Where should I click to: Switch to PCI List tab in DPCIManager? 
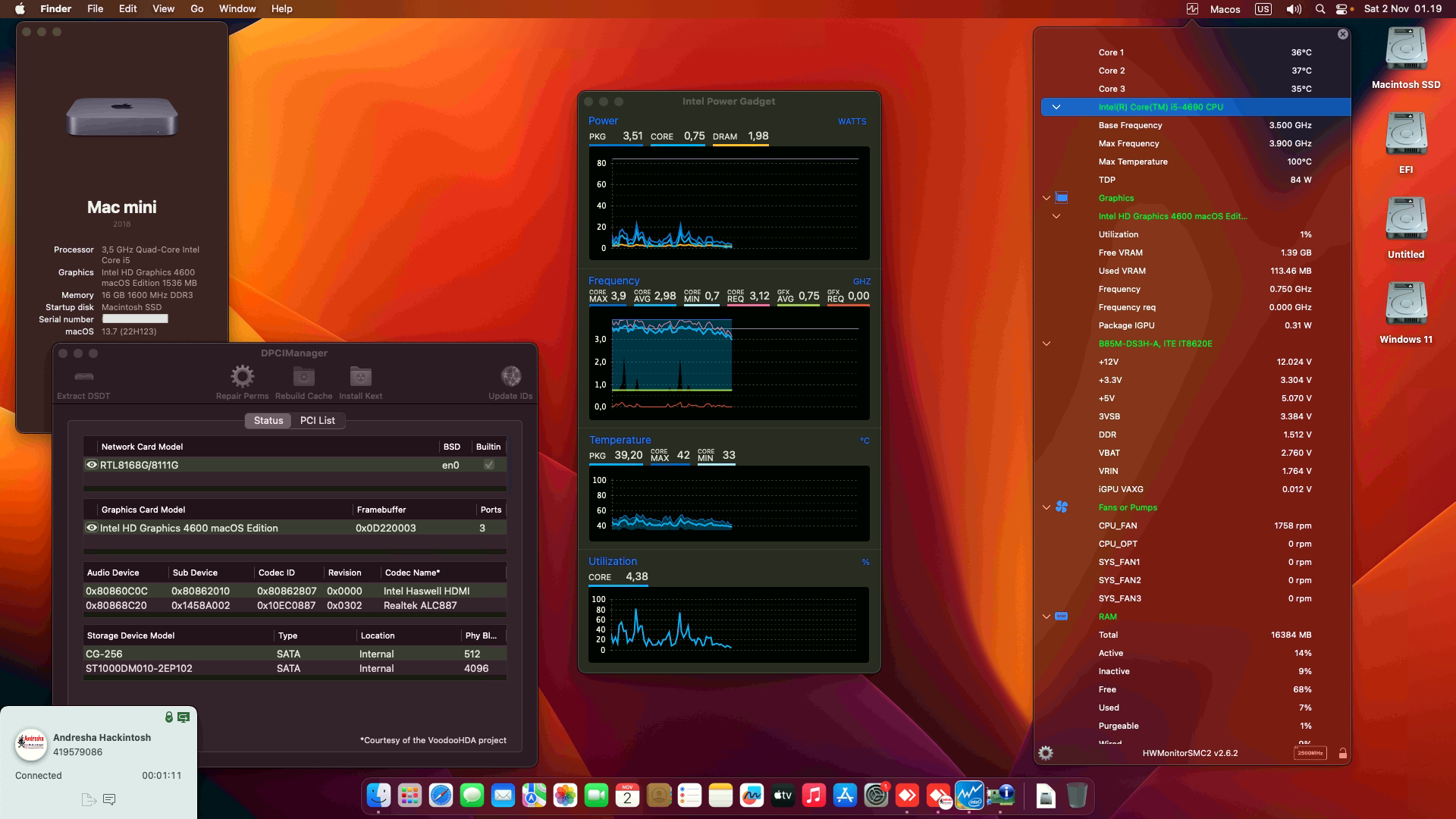coord(317,421)
